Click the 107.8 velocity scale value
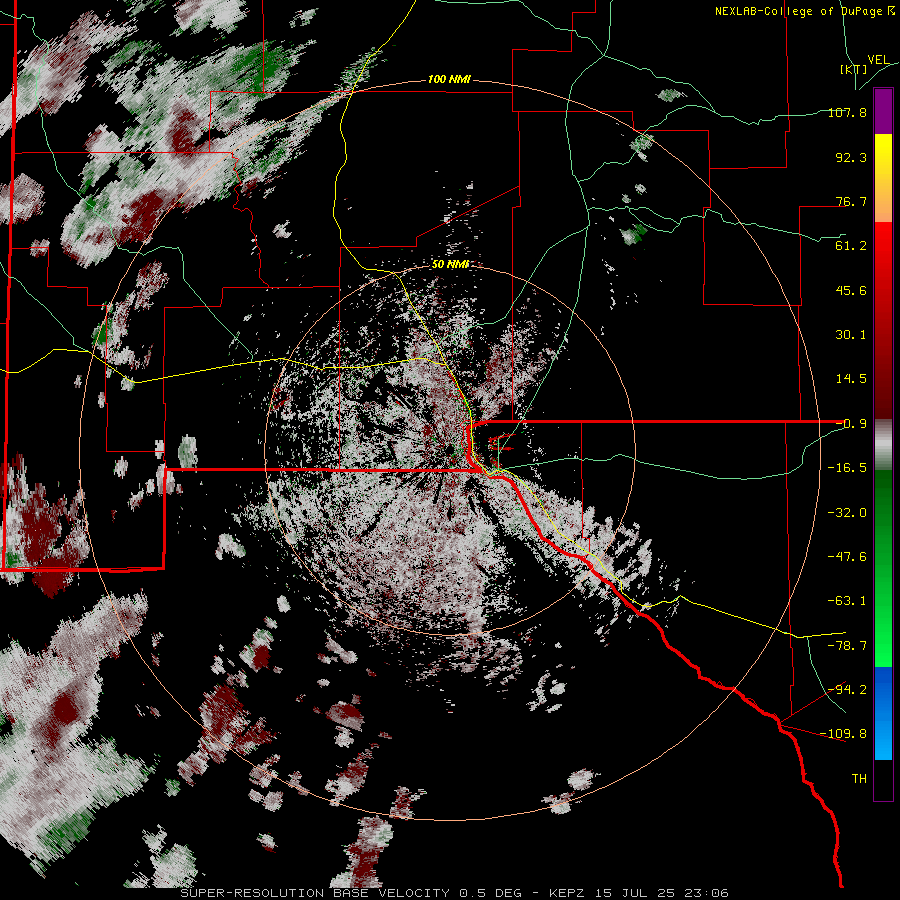 click(x=847, y=112)
